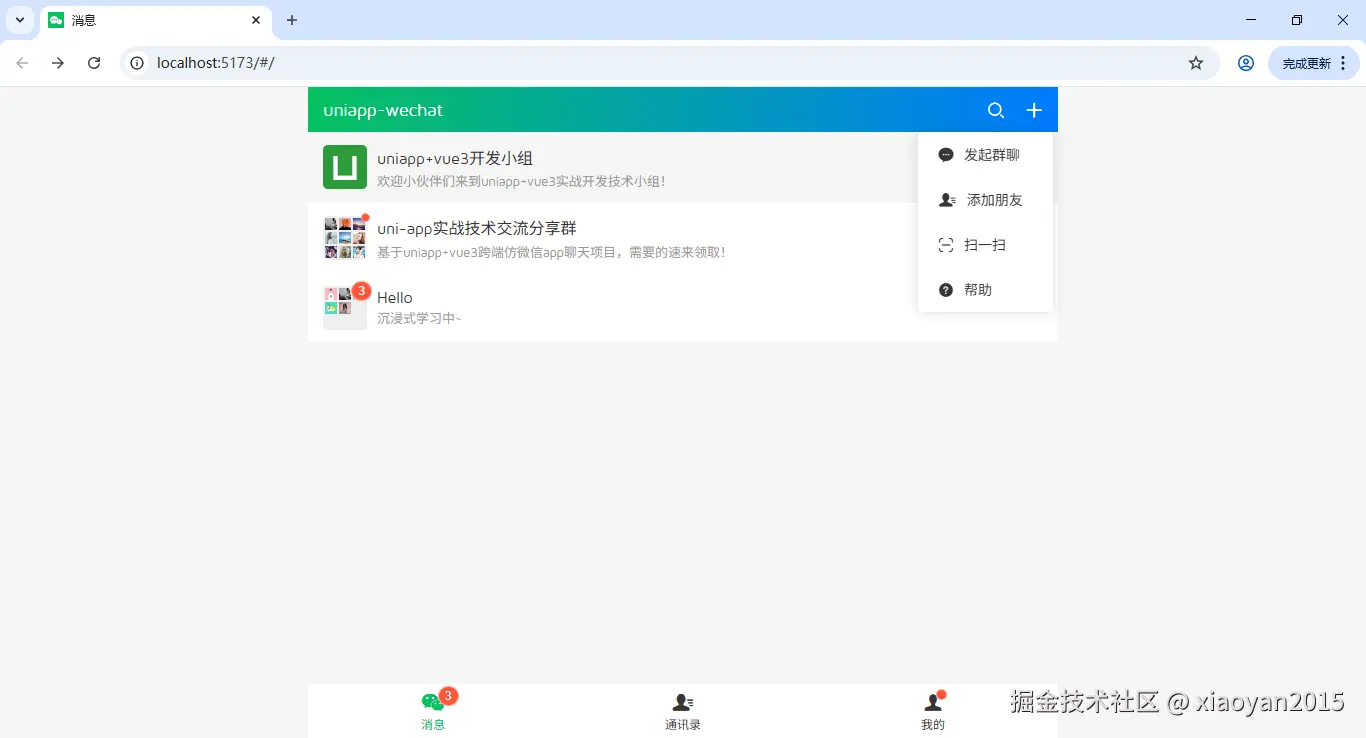
Task: Open the search magnifier in app header
Action: tap(996, 110)
